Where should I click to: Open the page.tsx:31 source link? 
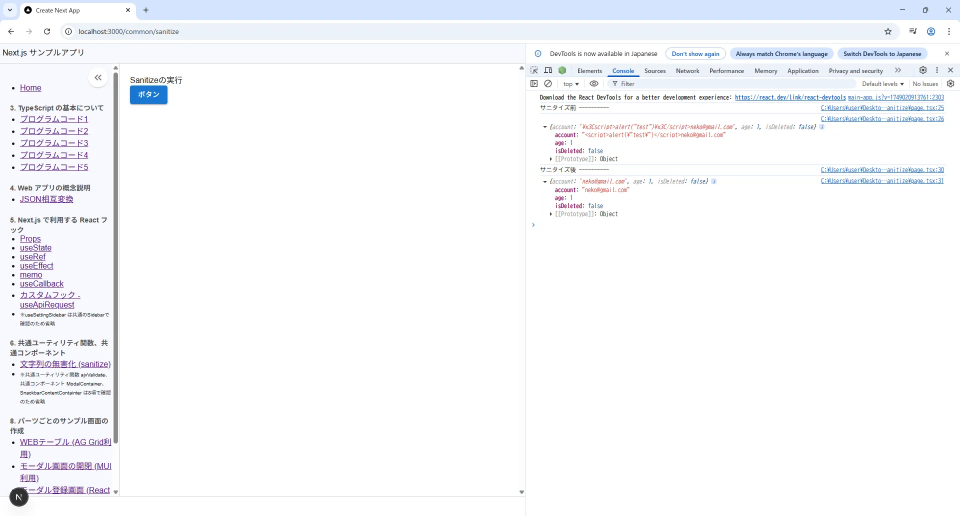[882, 181]
